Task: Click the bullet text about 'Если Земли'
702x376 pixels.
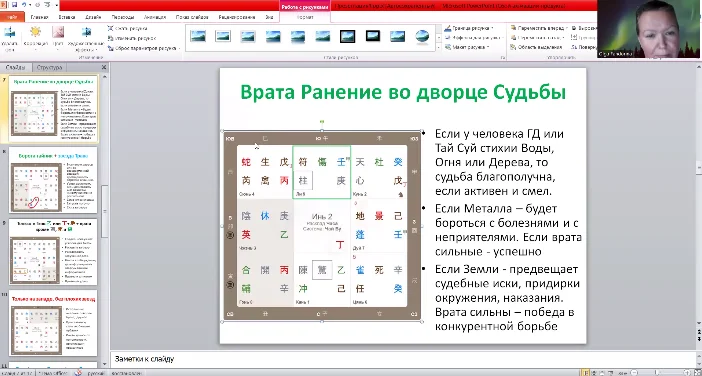Action: pyautogui.click(x=507, y=298)
